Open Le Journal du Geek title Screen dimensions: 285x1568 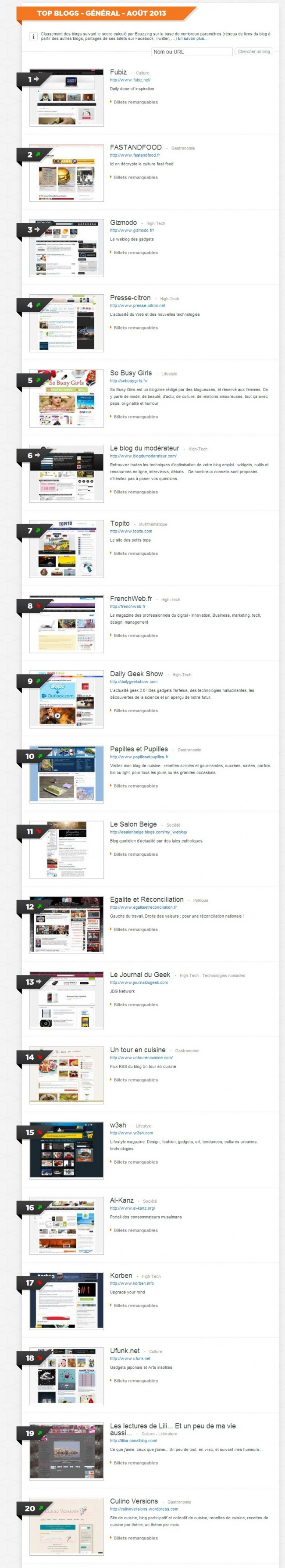click(x=140, y=975)
